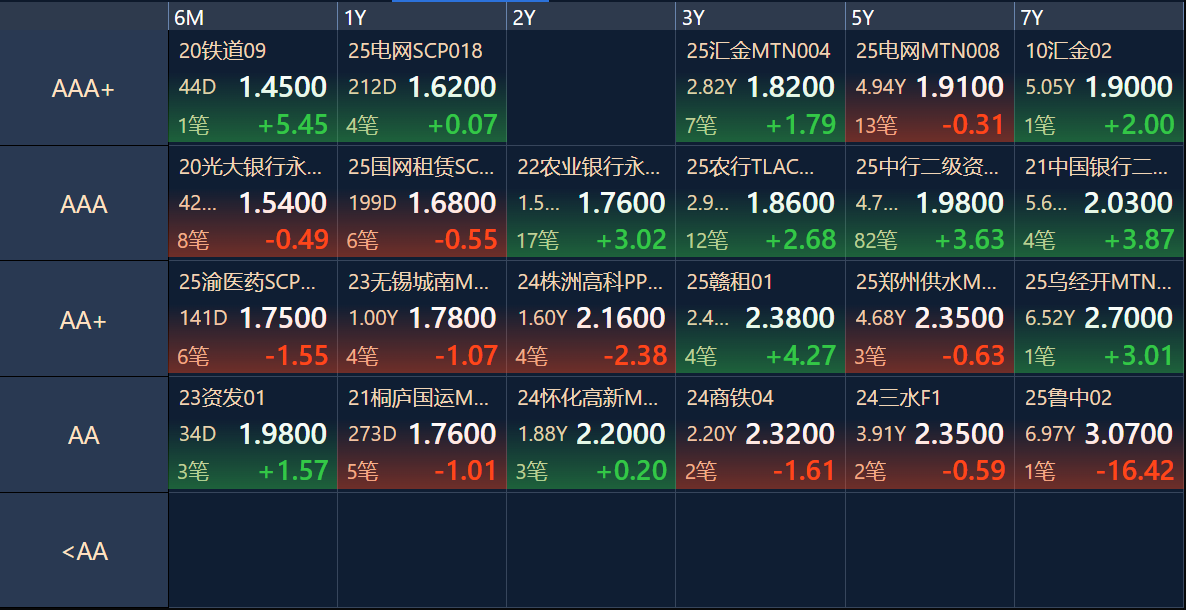Image resolution: width=1186 pixels, height=610 pixels.
Task: Select the 25电网MTN008 cell showing -0.31
Action: point(930,87)
